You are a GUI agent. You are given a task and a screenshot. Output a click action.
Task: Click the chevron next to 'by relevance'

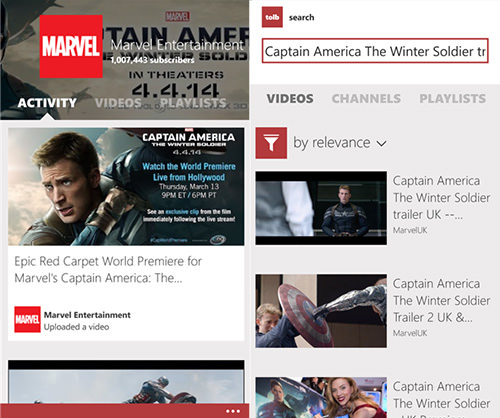(x=381, y=144)
